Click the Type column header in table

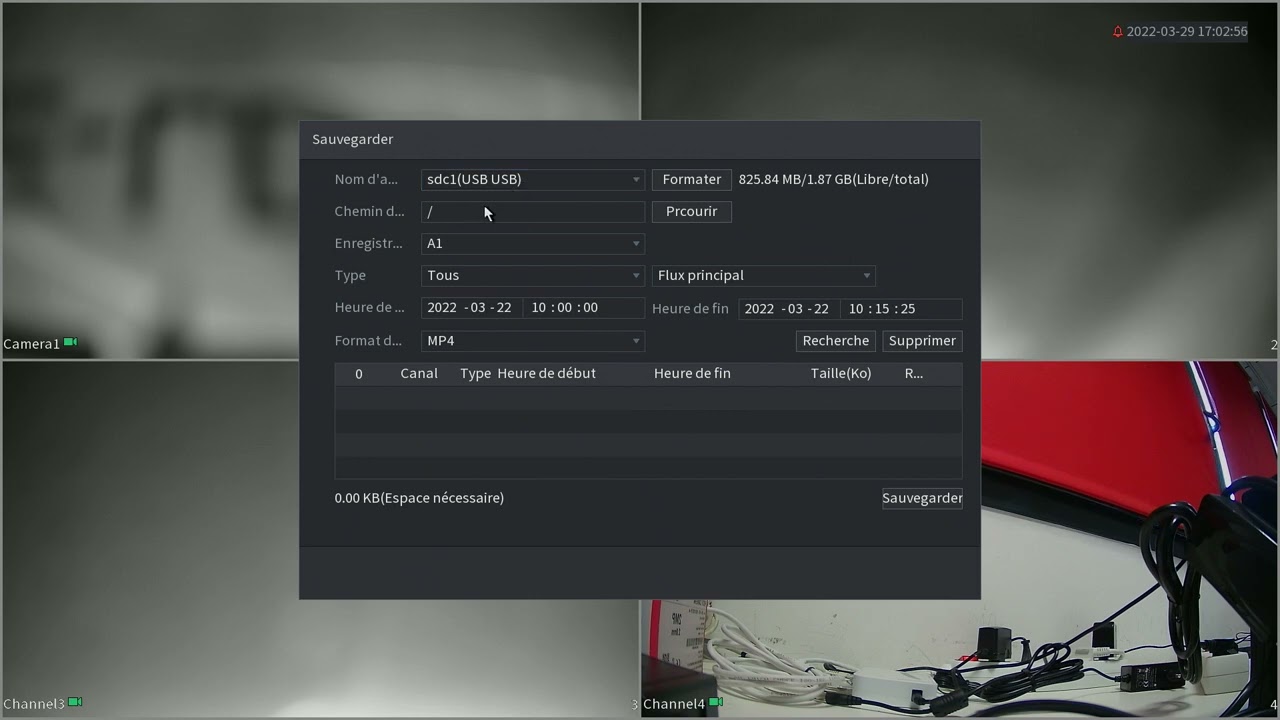475,373
